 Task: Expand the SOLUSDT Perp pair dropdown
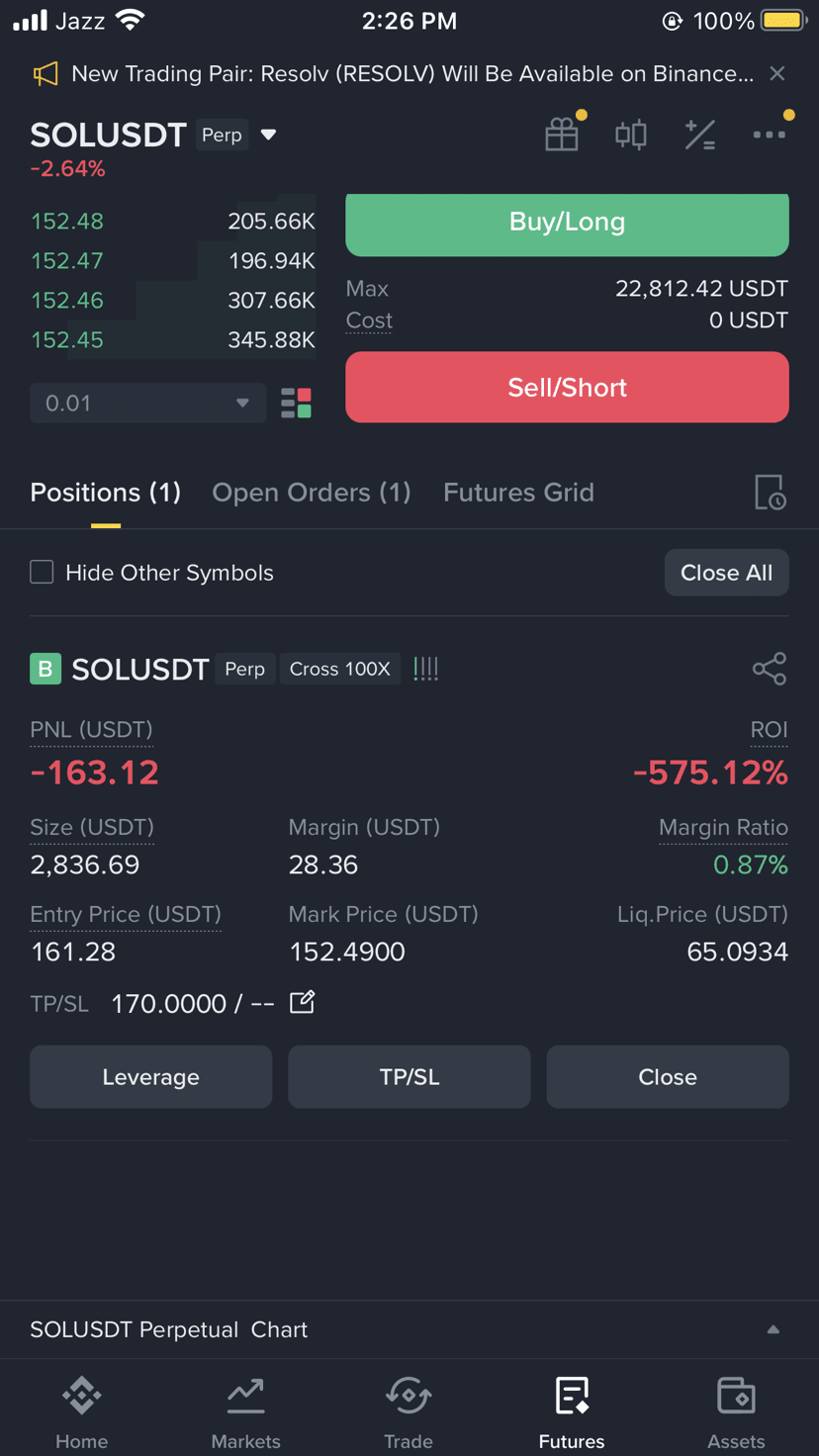tap(268, 135)
